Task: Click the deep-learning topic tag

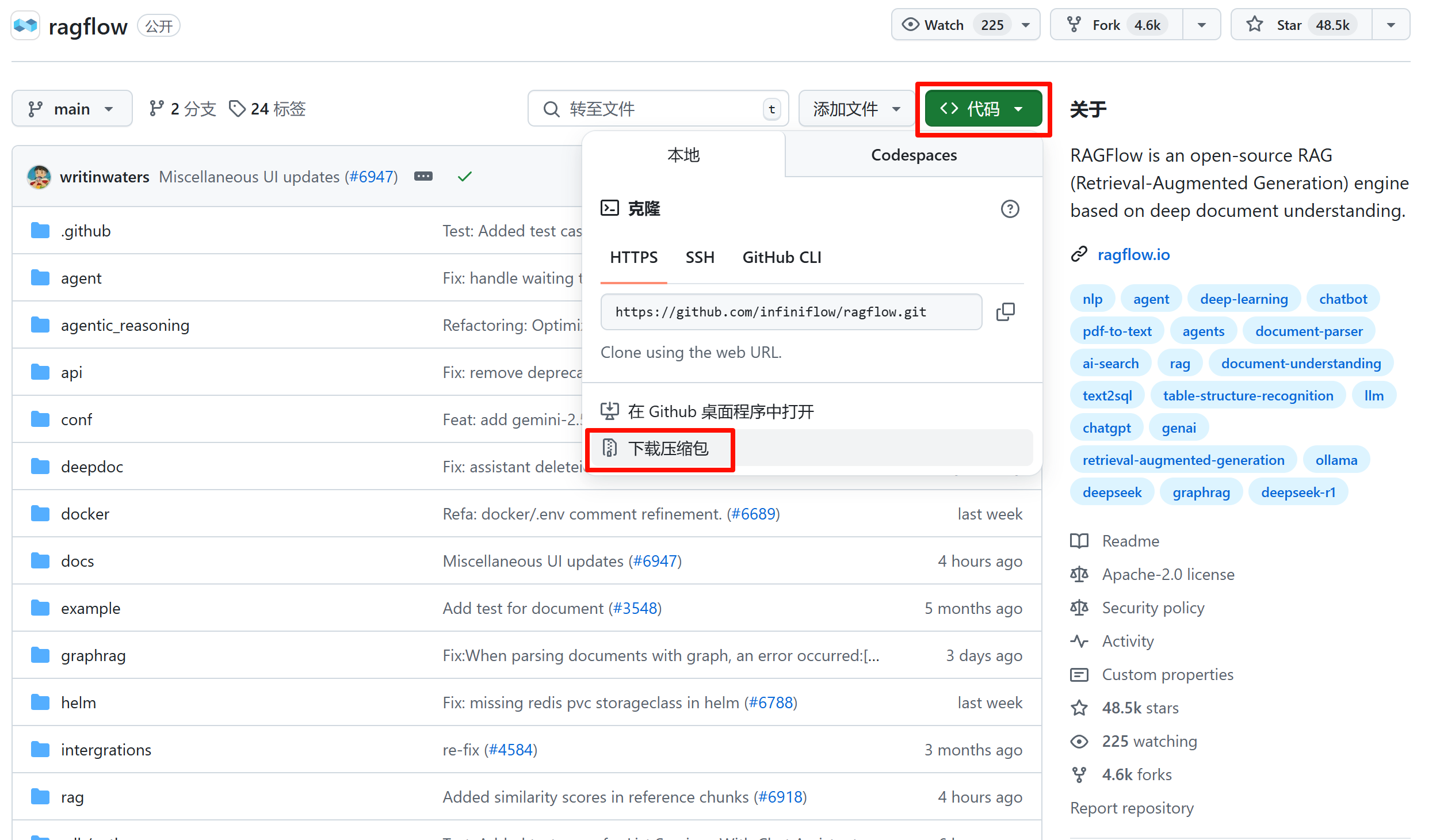Action: pos(1243,299)
